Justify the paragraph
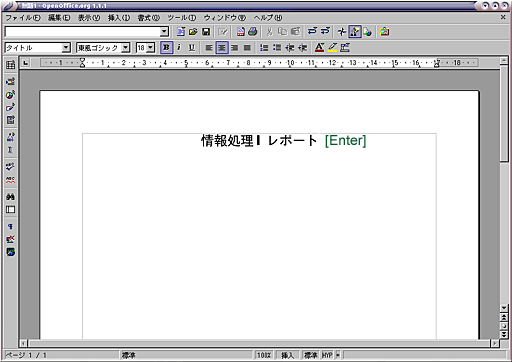The height and width of the screenshot is (362, 512). [x=247, y=48]
